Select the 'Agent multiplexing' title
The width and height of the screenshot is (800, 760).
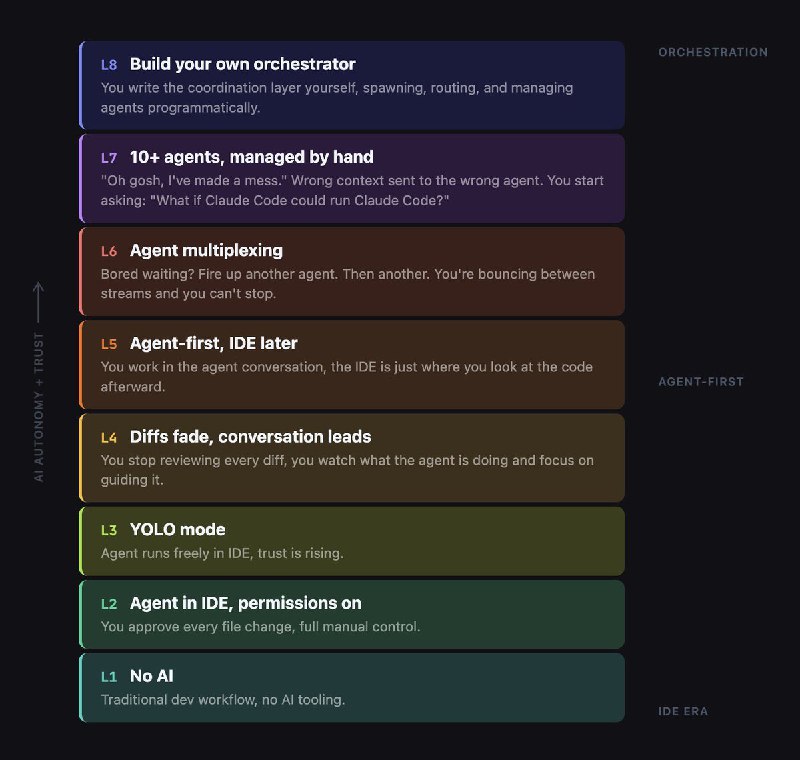point(206,250)
